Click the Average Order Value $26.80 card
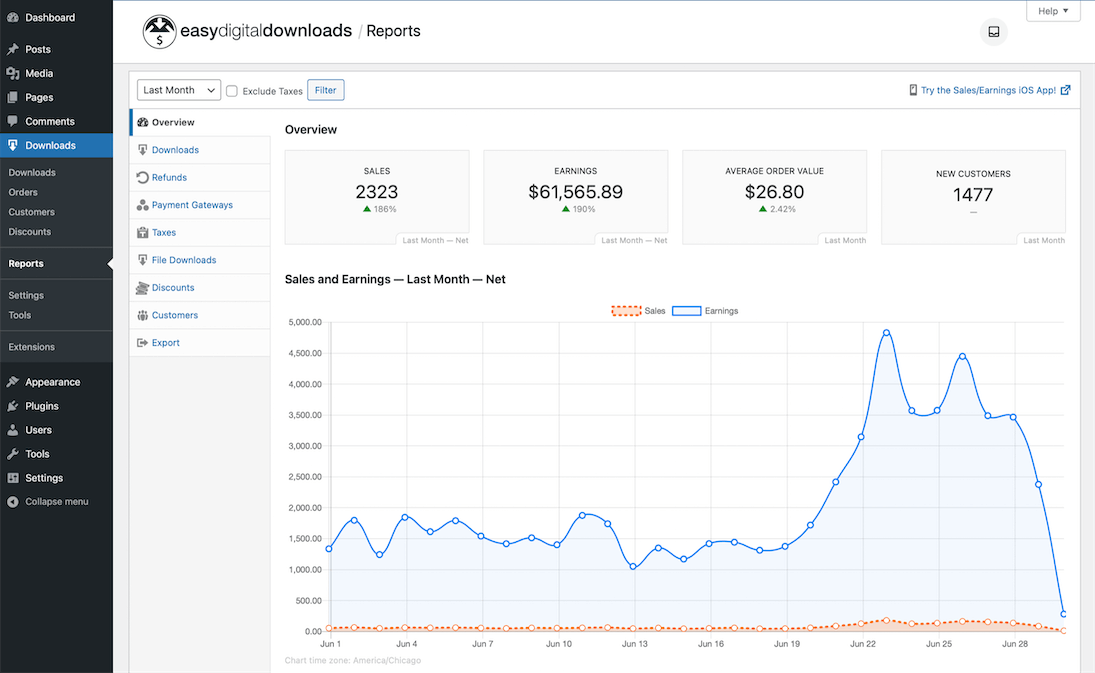 (774, 197)
